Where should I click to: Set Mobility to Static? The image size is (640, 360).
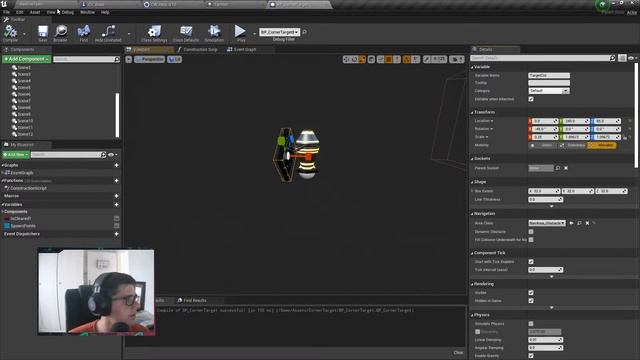(543, 145)
